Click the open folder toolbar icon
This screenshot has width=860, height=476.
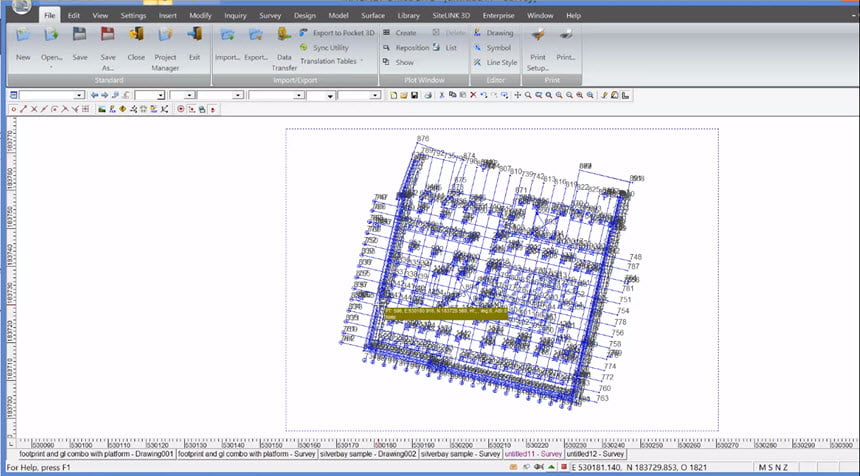pyautogui.click(x=404, y=95)
